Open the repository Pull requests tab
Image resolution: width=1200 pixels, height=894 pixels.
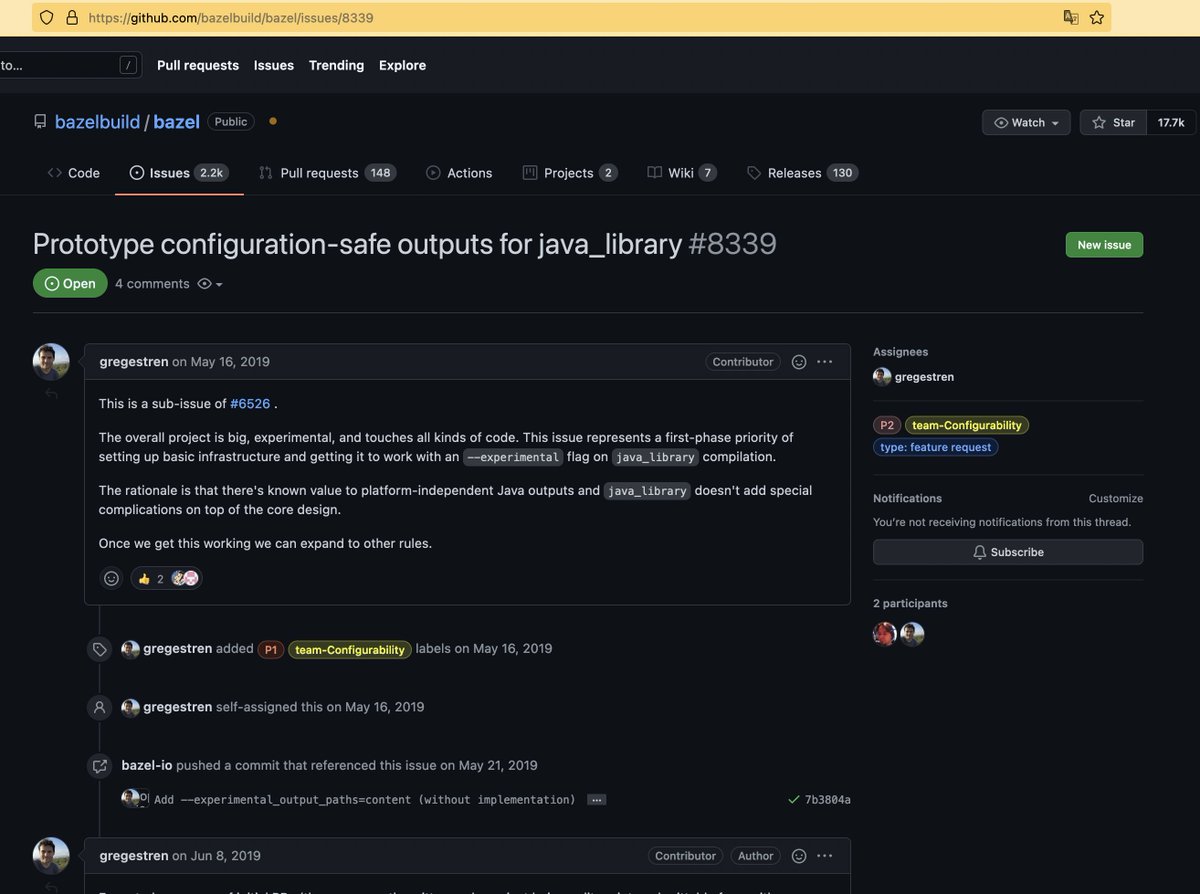click(327, 173)
